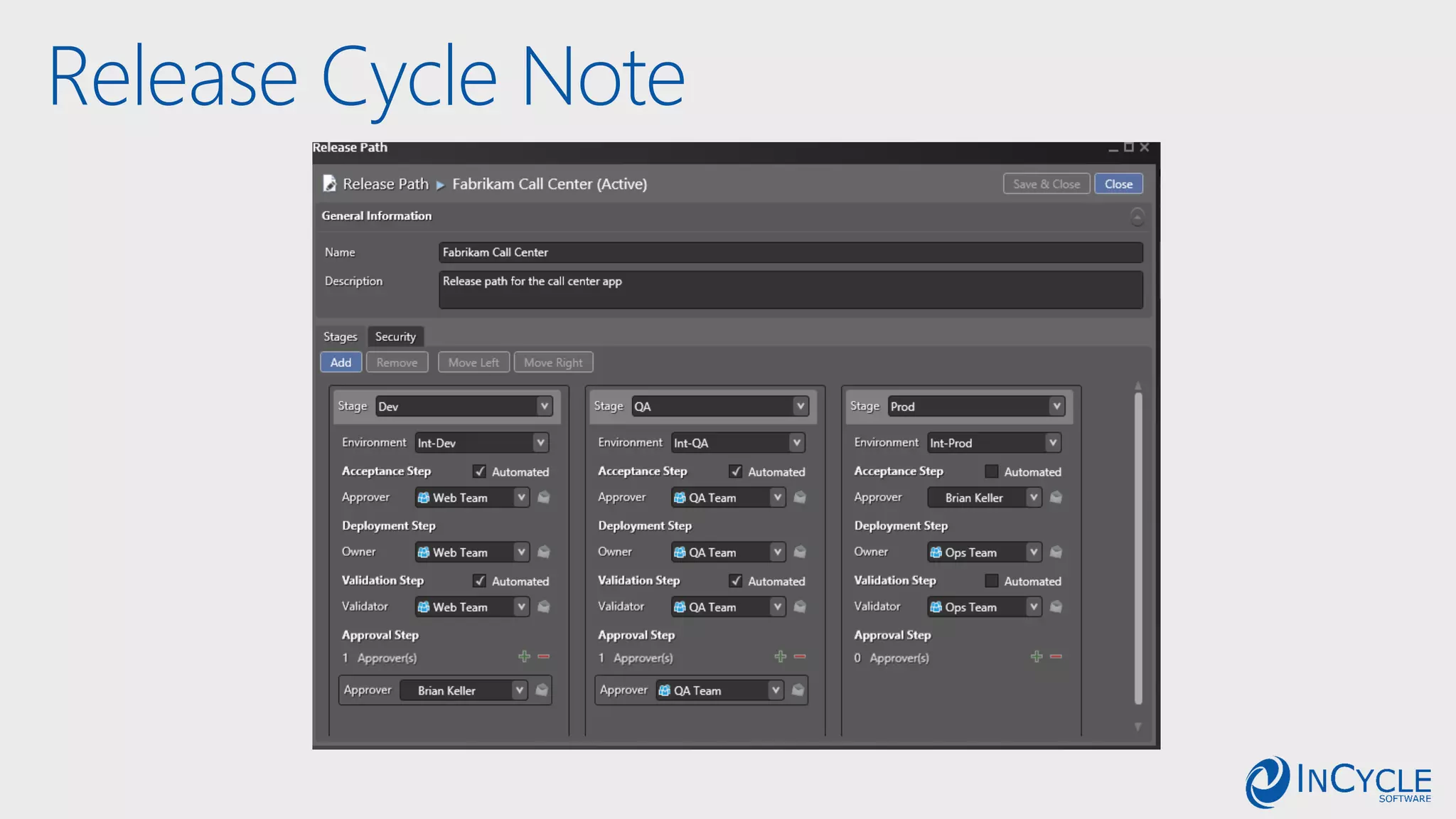Click email icon beside Dev approver Brian Keller
Image resolution: width=1456 pixels, height=819 pixels.
[x=542, y=690]
